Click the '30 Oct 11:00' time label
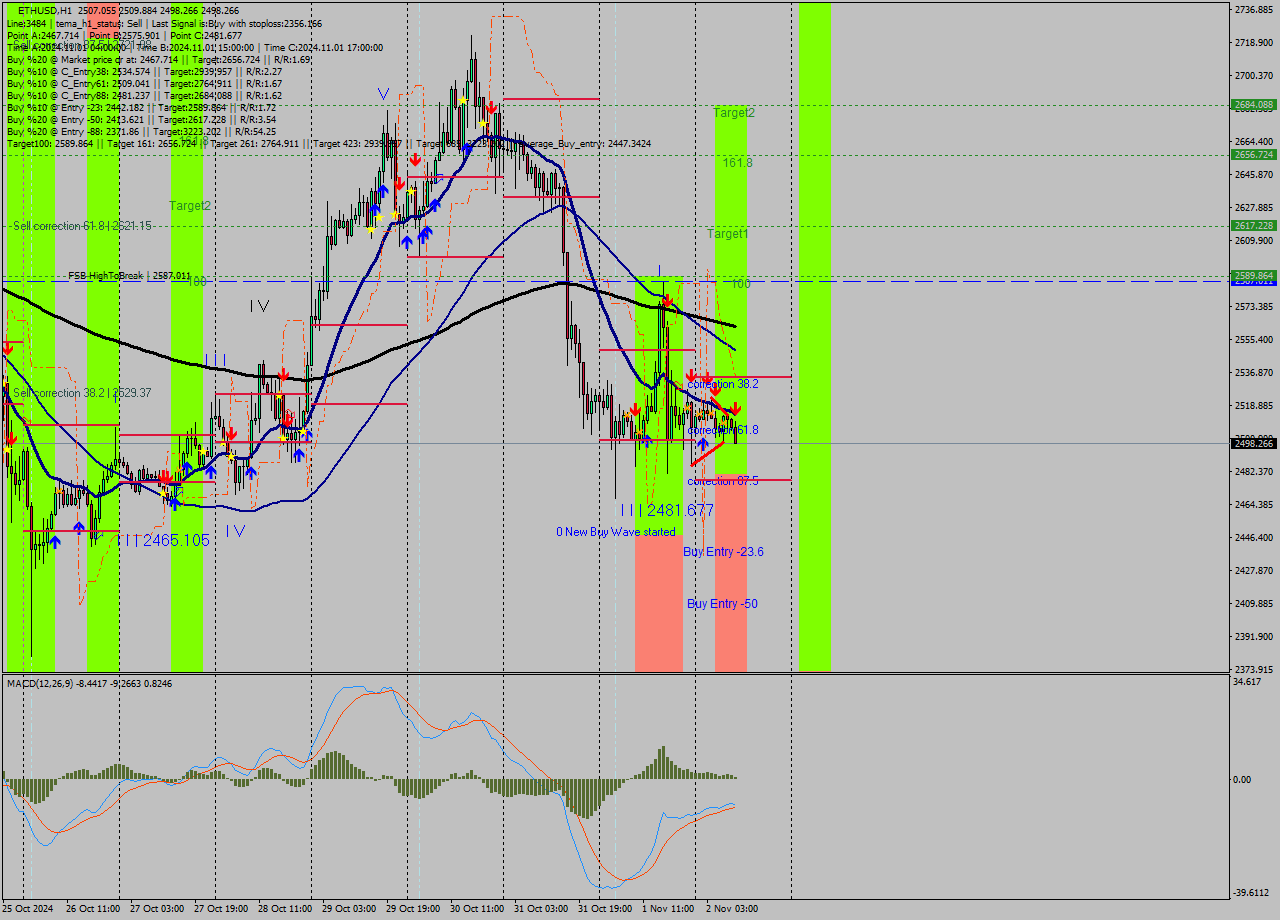The image size is (1280, 920). 476,909
